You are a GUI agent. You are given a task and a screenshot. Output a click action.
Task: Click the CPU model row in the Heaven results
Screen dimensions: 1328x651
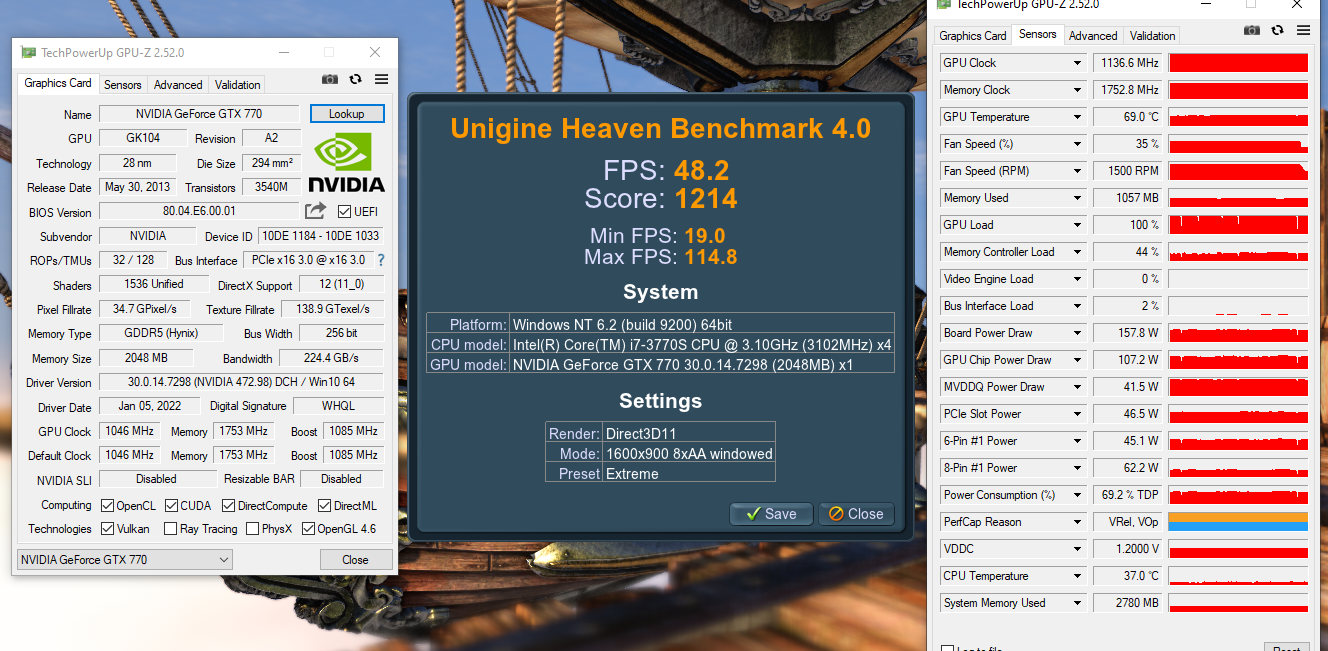(x=660, y=344)
